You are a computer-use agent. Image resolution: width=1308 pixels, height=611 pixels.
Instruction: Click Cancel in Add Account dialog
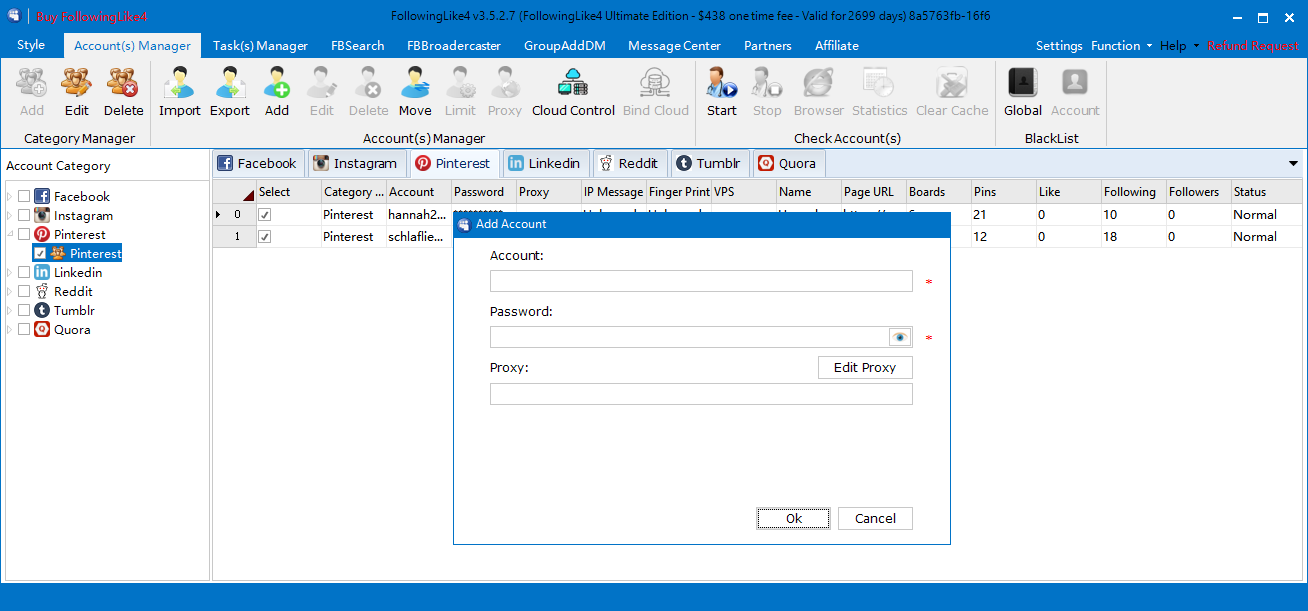[x=875, y=518]
